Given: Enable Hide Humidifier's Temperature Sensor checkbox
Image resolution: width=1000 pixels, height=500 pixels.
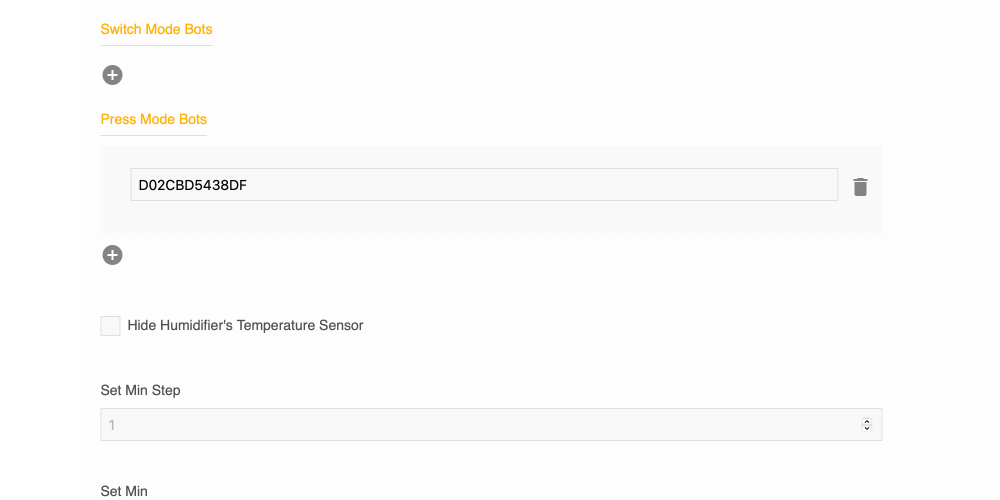Looking at the screenshot, I should [110, 326].
